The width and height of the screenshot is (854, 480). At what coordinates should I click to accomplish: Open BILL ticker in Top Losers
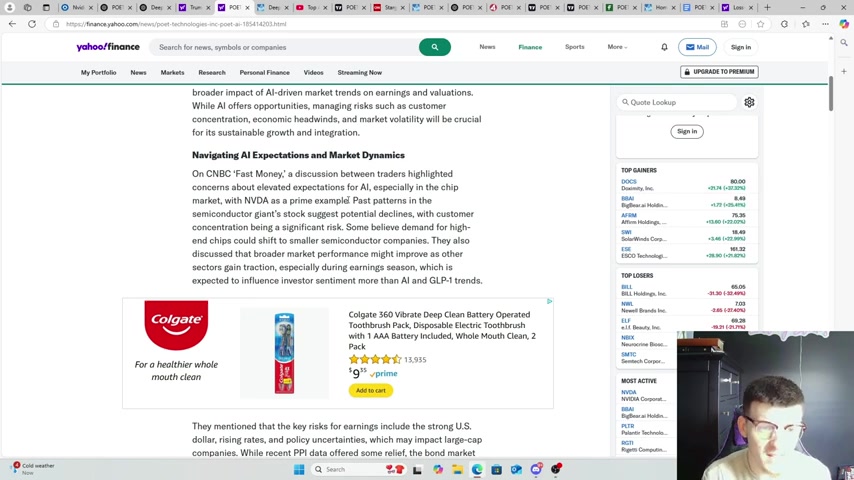[x=627, y=287]
